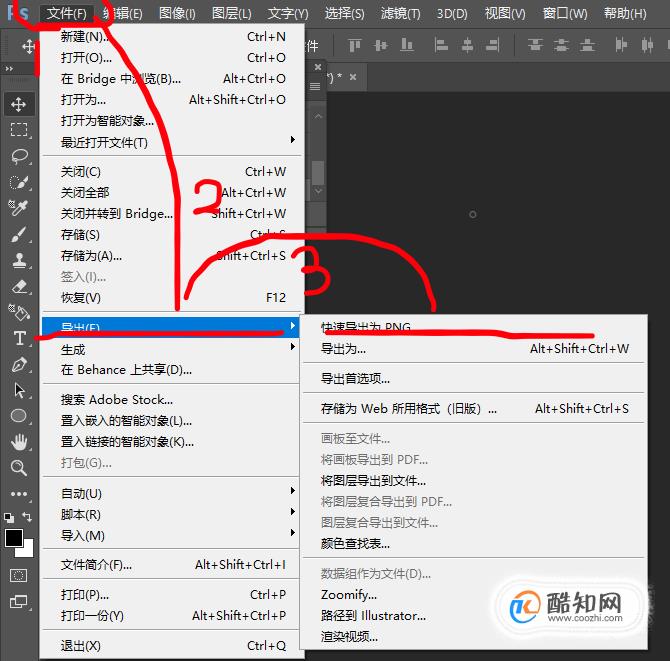Close the document tab
670x661 pixels.
[x=353, y=77]
